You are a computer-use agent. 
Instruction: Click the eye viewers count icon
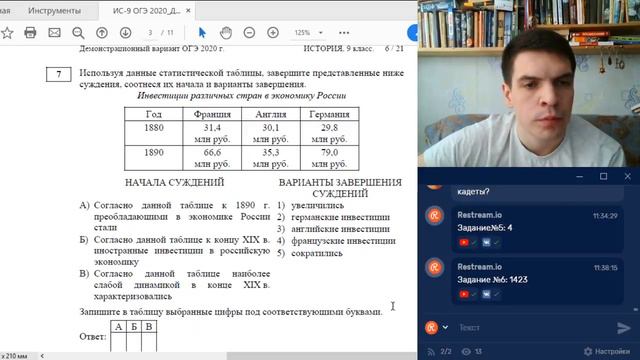click(466, 351)
